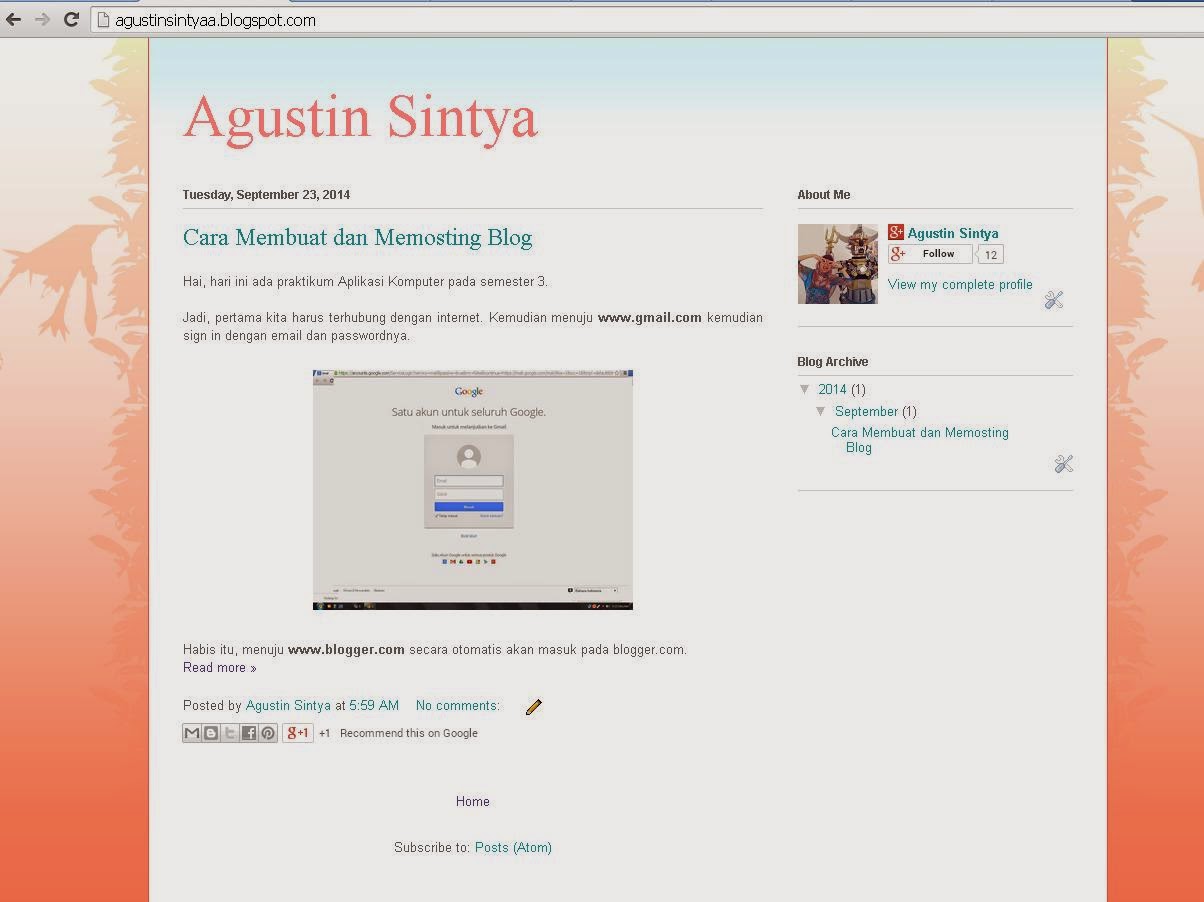The width and height of the screenshot is (1204, 902).
Task: Click the page icon in the address bar
Action: (102, 20)
